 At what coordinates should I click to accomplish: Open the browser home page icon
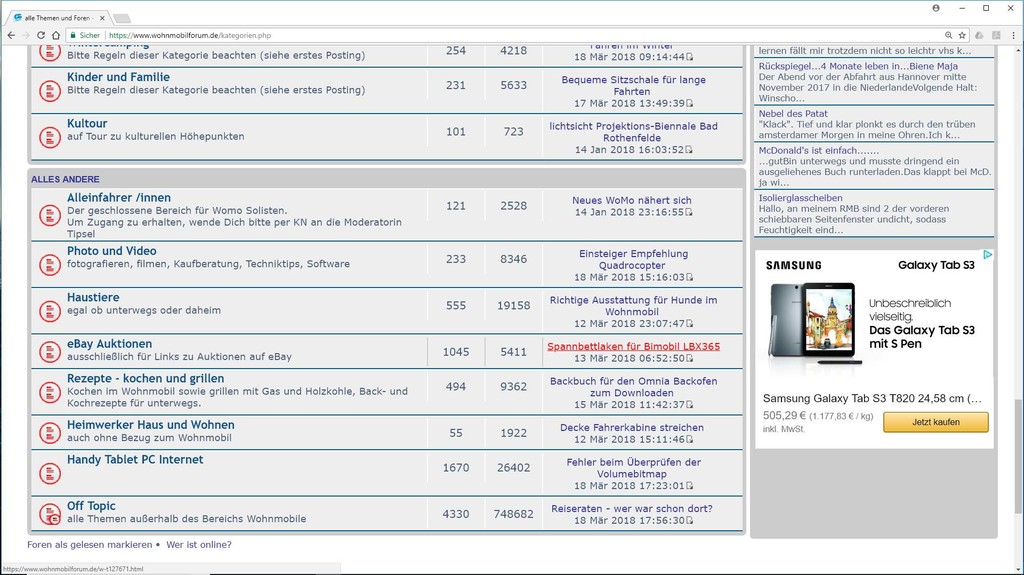tap(56, 35)
